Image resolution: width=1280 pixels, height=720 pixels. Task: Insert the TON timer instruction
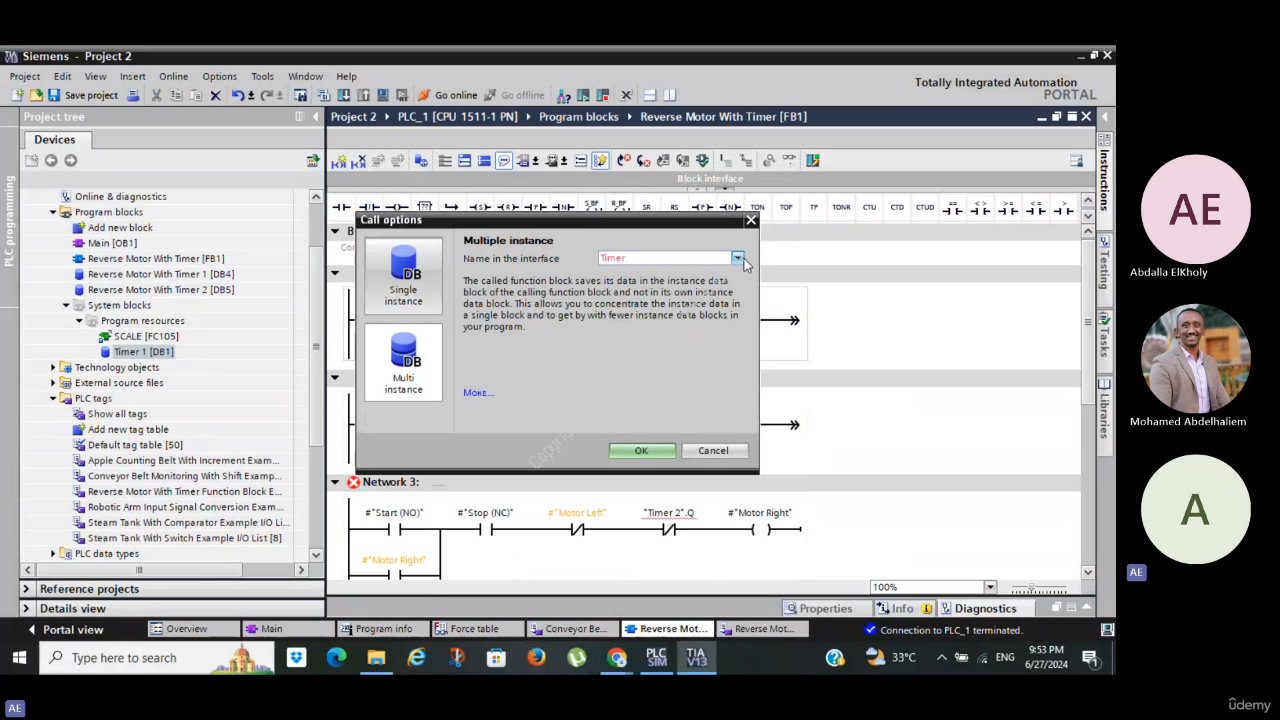[x=758, y=208]
